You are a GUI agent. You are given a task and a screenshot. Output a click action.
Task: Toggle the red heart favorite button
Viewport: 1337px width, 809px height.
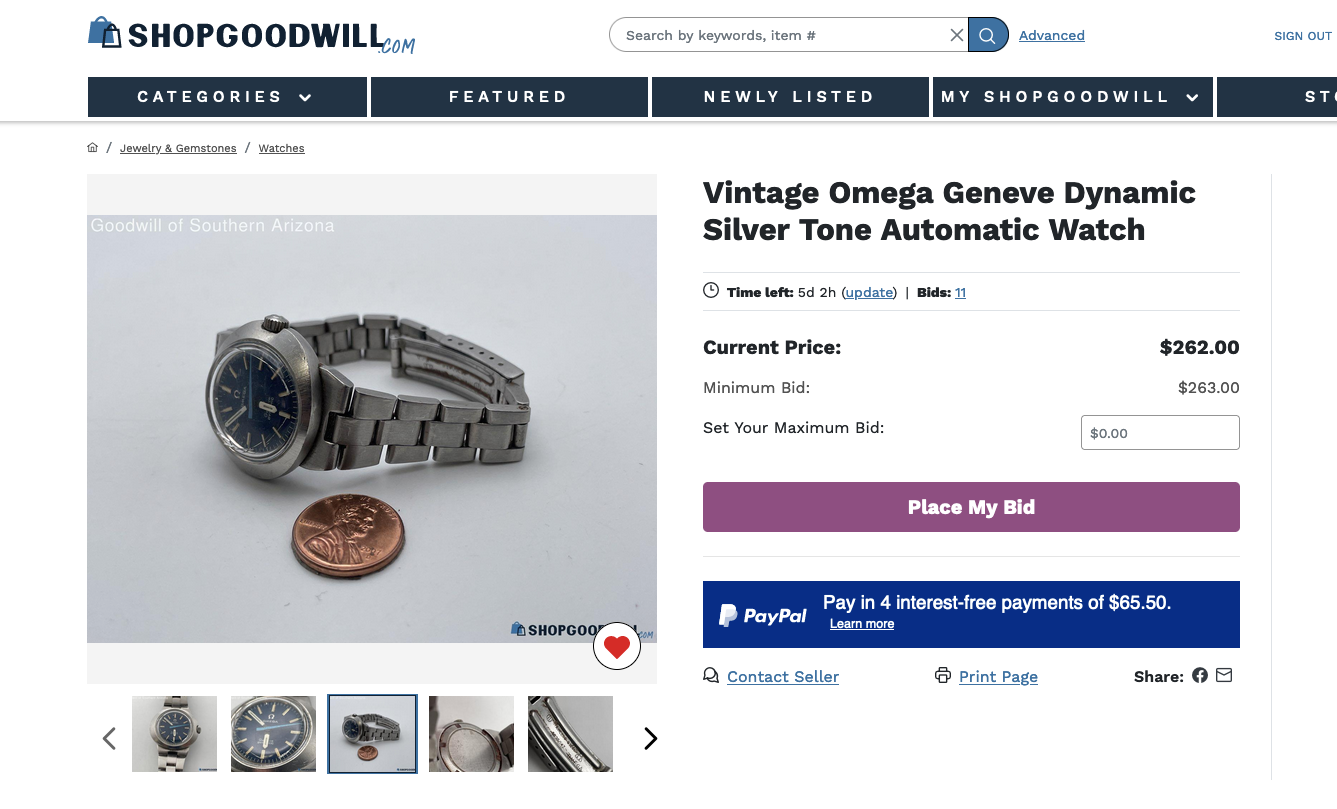pos(616,647)
